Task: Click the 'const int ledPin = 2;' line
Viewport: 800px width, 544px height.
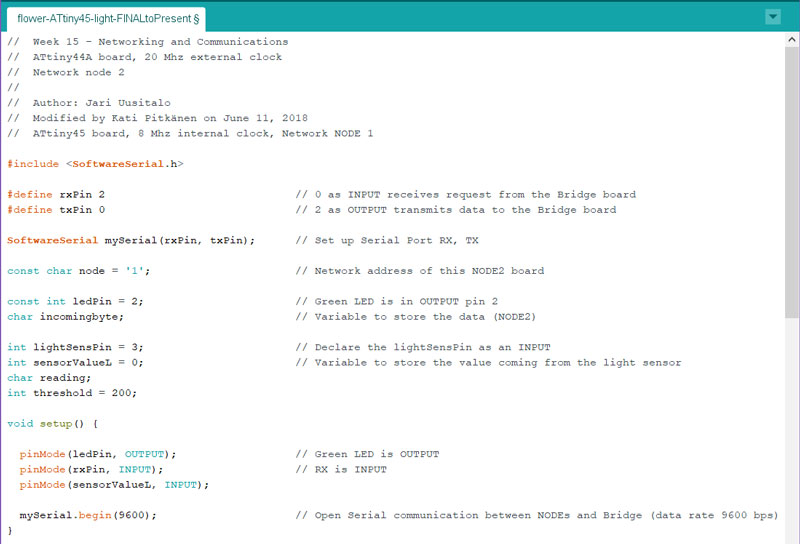Action: (x=76, y=302)
